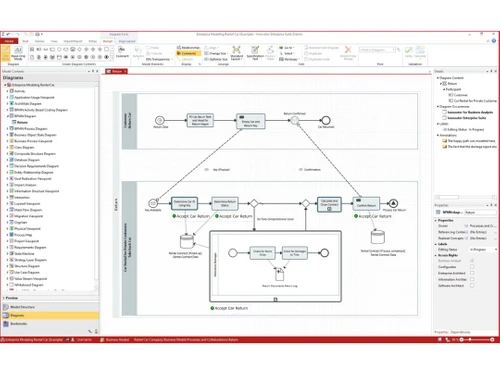Select the first exclusive gateway diamond in the lower pool
The width and height of the screenshot is (500, 375).
254,203
